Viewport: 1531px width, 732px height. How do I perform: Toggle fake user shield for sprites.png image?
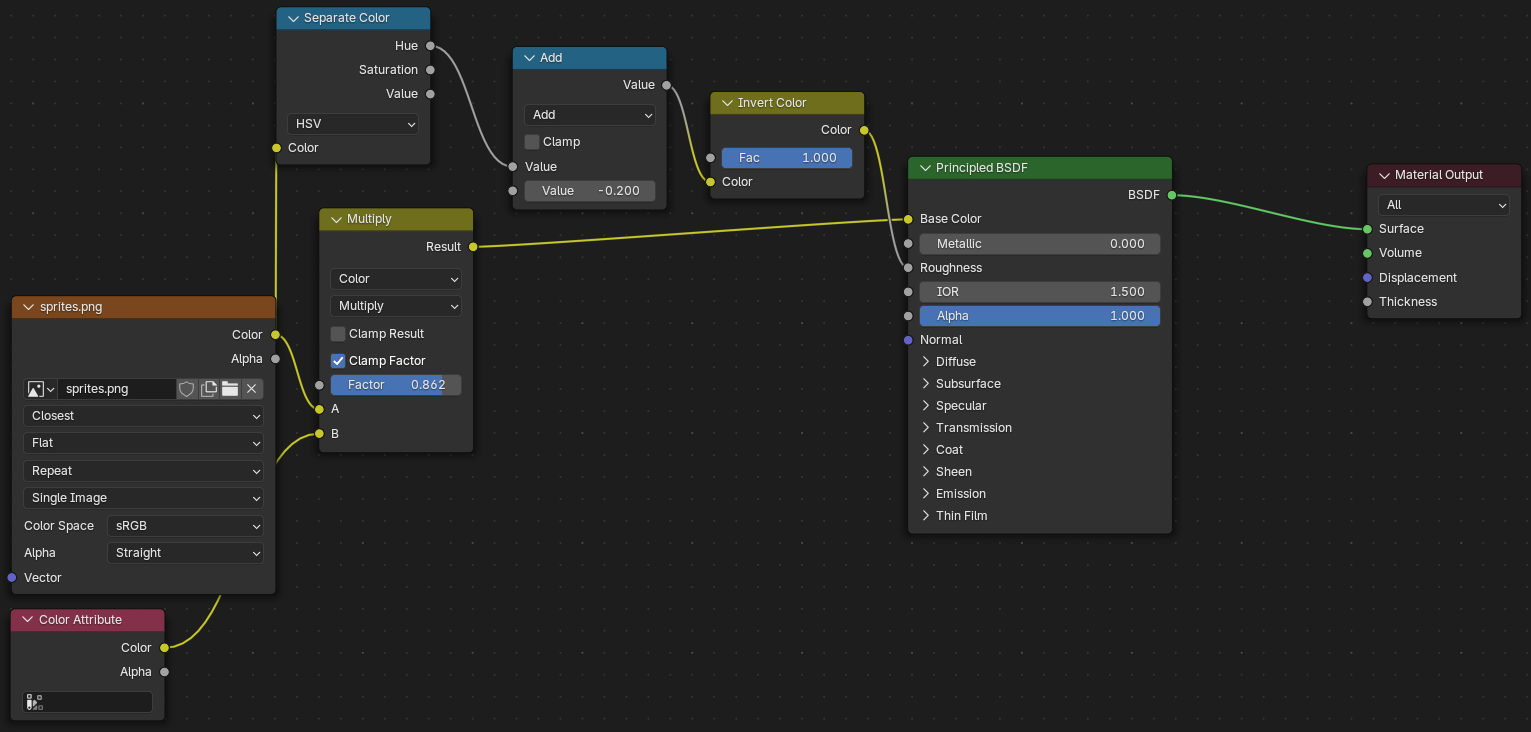point(187,389)
